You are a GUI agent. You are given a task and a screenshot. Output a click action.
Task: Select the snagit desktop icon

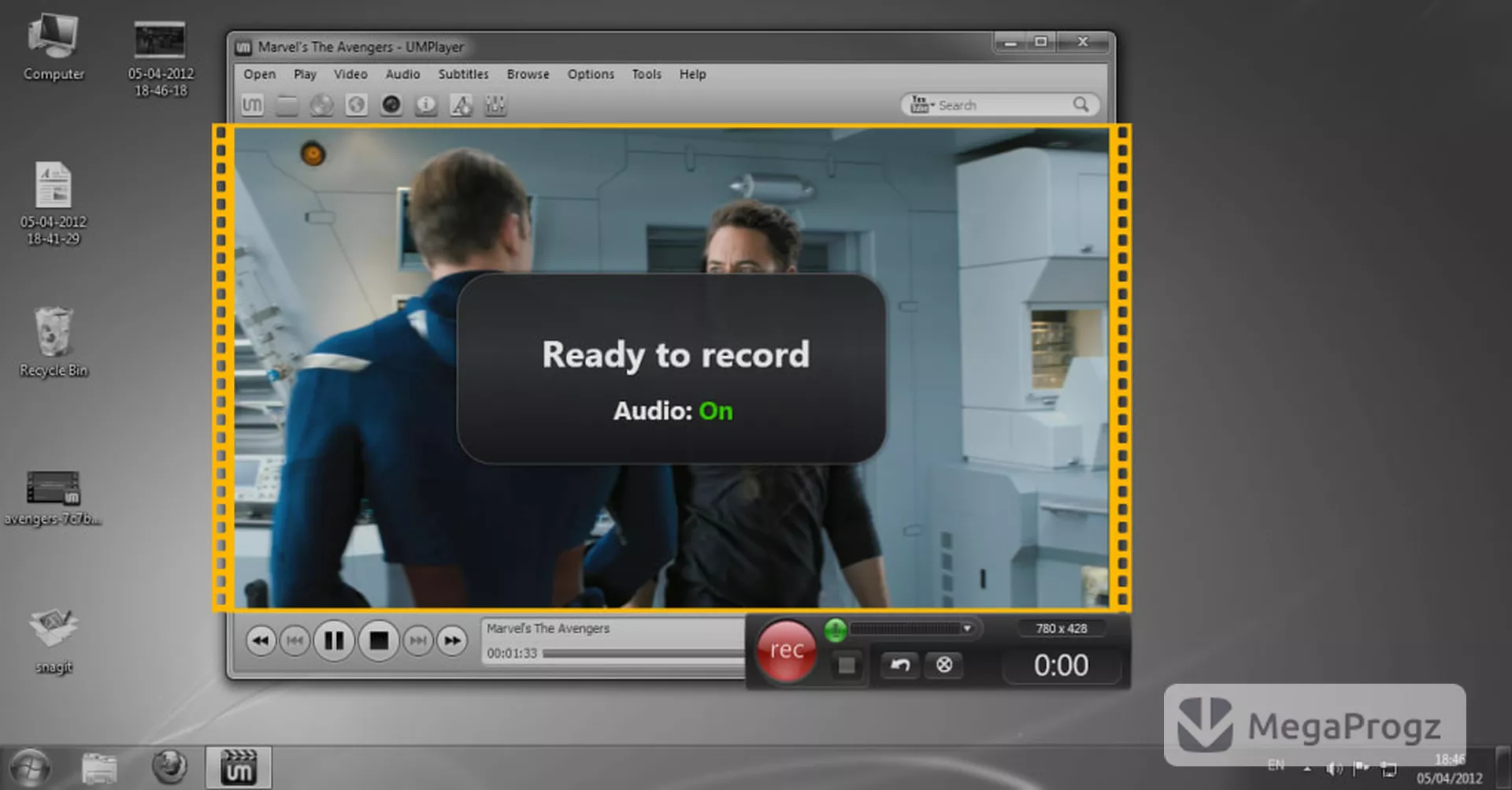(54, 640)
